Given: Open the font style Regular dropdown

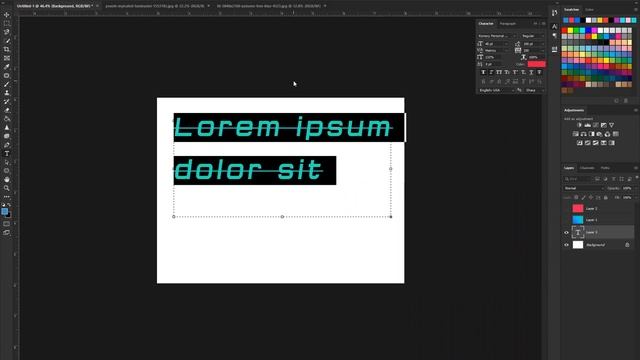Looking at the screenshot, I should 532,36.
